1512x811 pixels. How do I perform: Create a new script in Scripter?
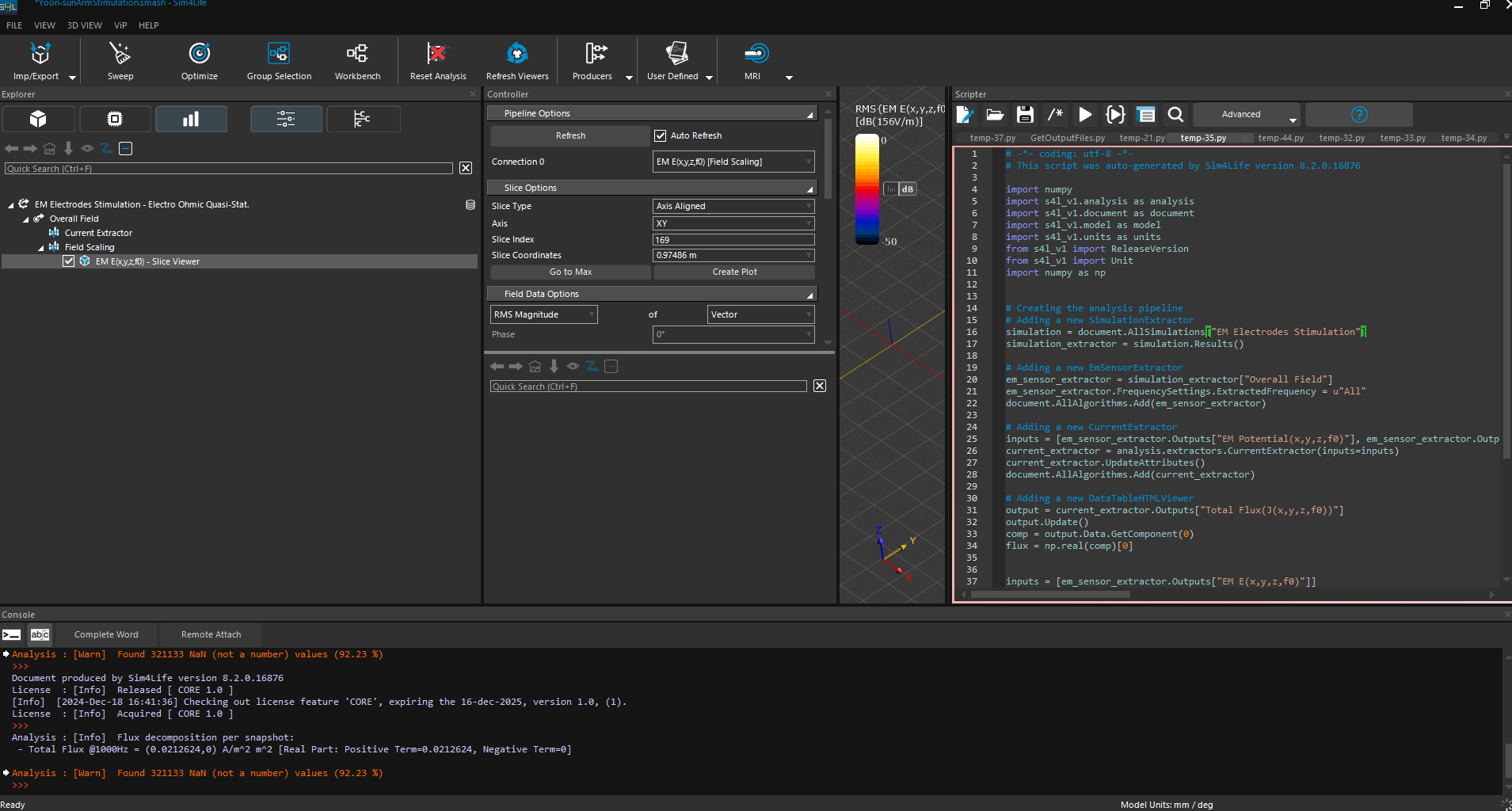(965, 115)
